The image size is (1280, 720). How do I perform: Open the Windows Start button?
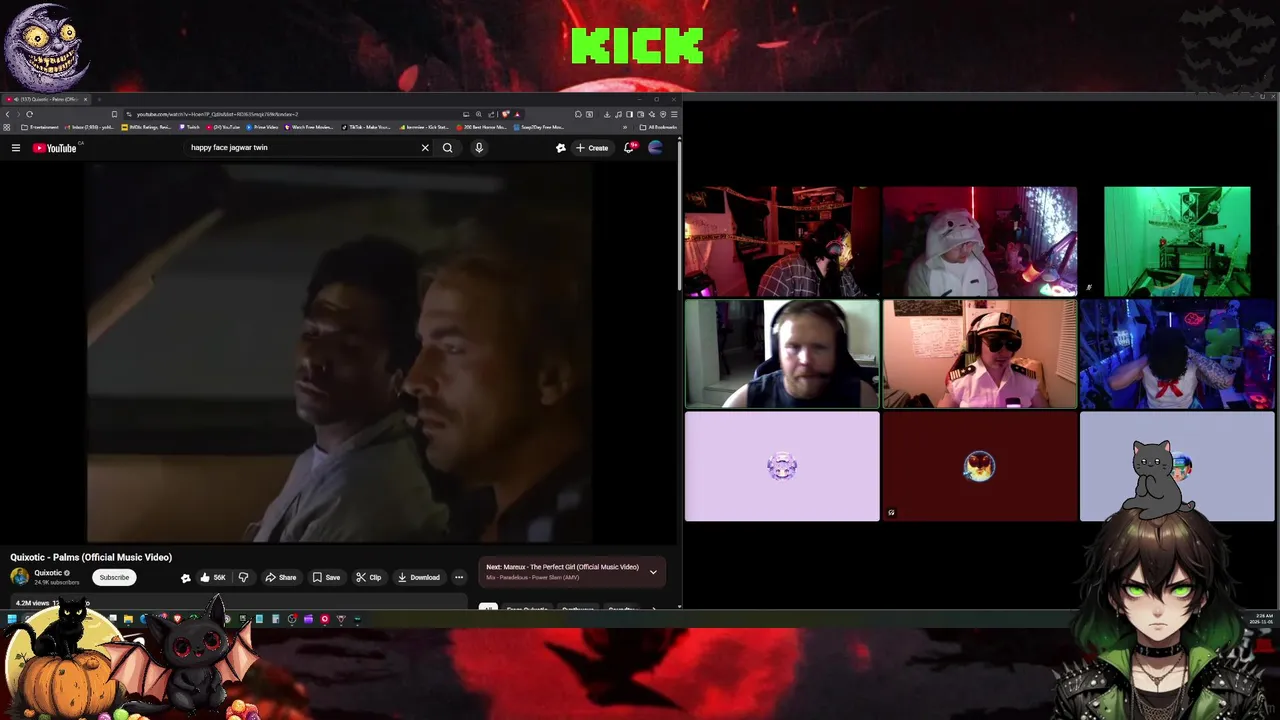tap(11, 619)
